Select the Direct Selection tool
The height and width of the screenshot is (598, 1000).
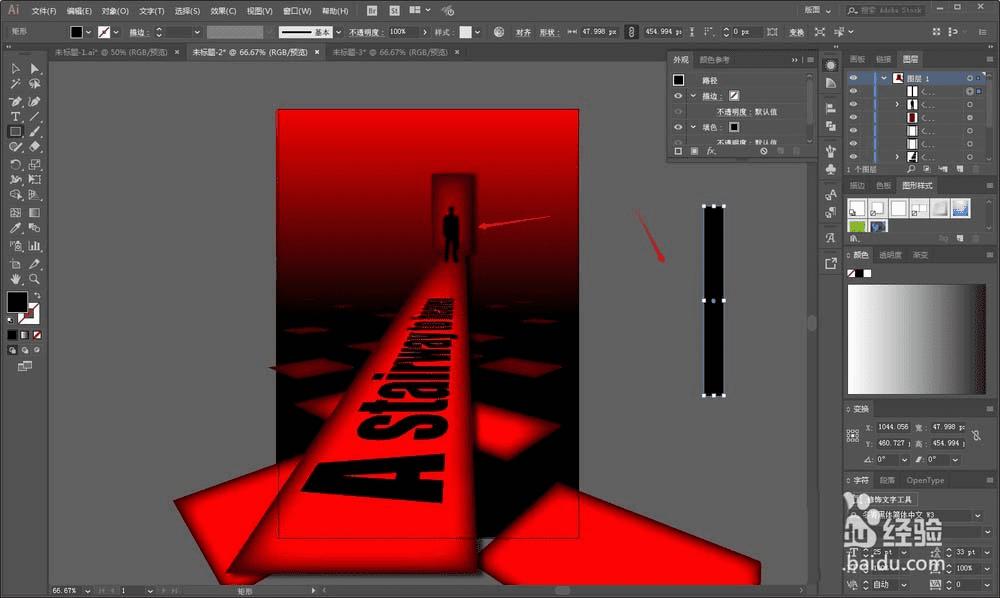pos(34,69)
